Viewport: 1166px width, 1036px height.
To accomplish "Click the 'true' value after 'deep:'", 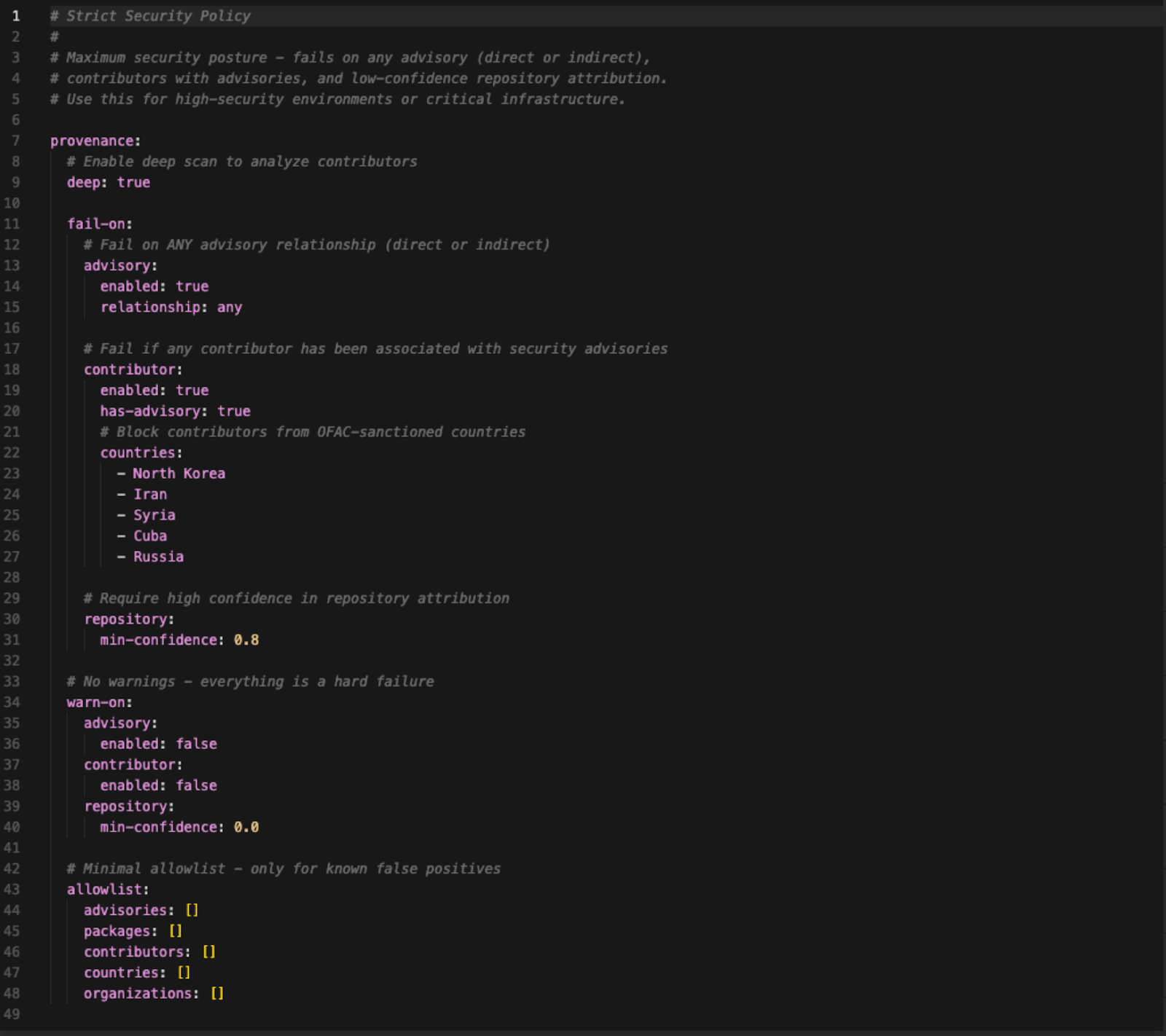I will (133, 182).
